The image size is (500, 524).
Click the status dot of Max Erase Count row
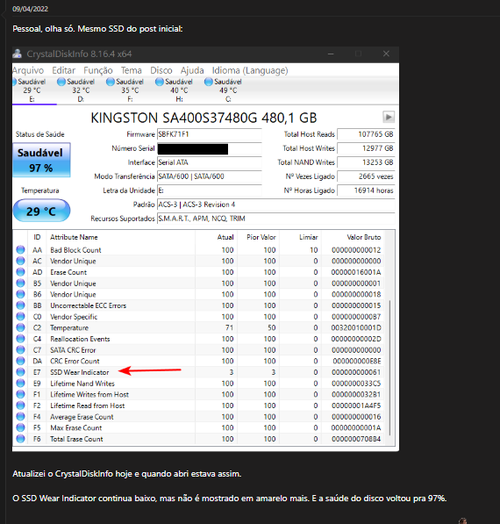tap(20, 428)
